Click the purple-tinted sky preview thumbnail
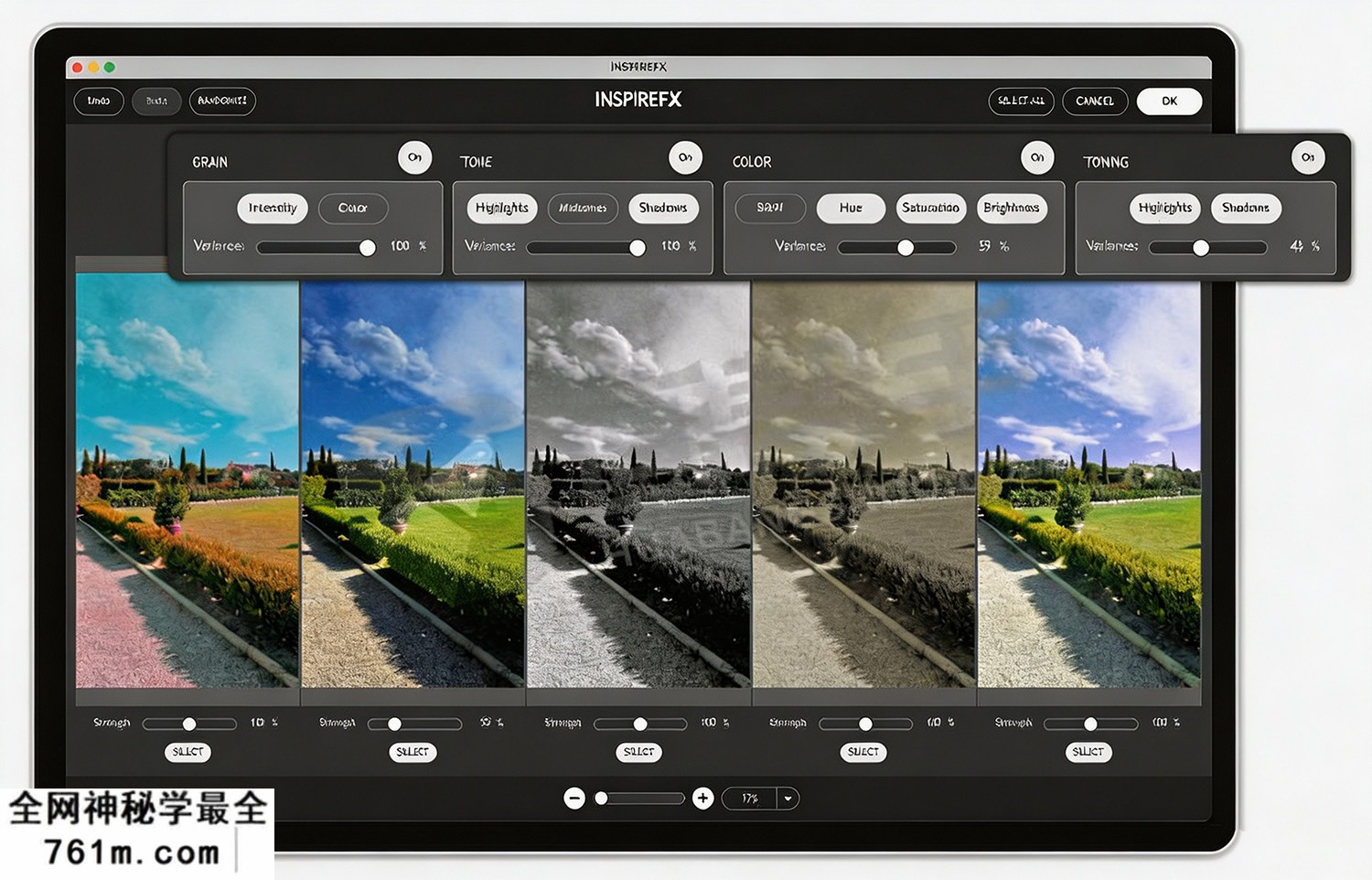The width and height of the screenshot is (1372, 880). (x=1088, y=484)
